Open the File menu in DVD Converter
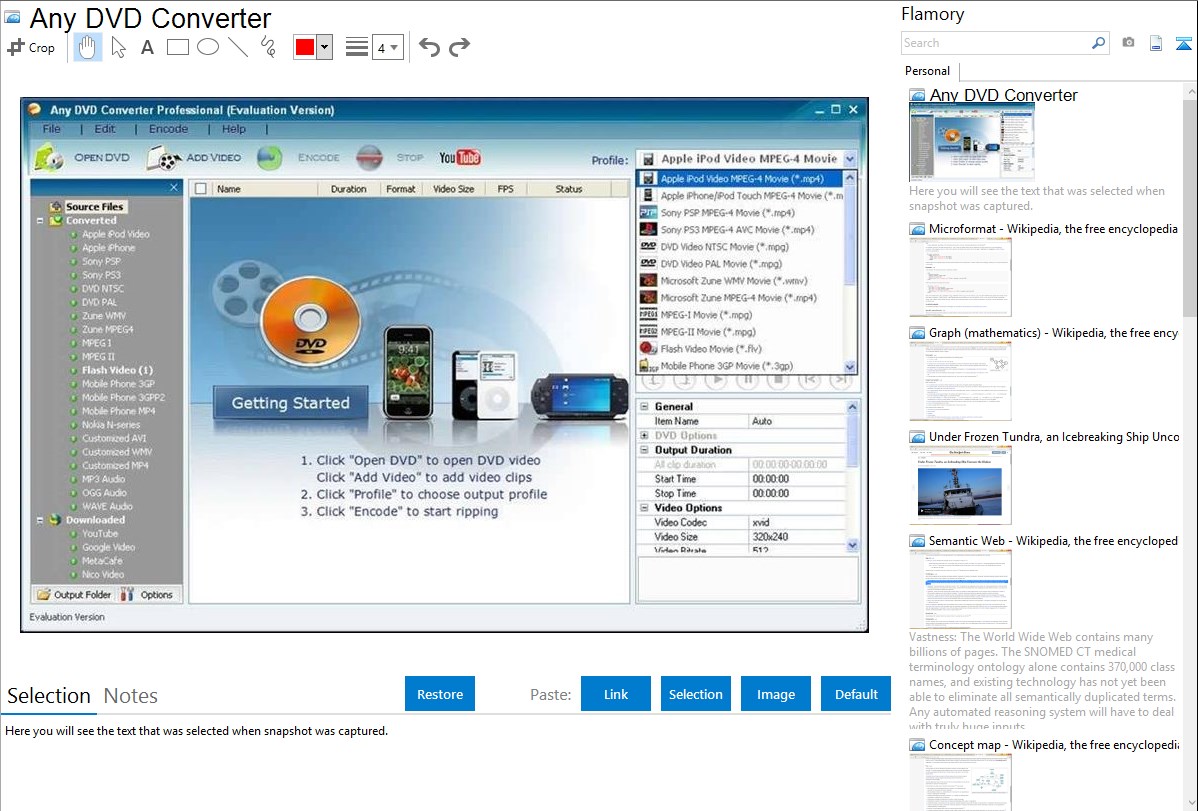The width and height of the screenshot is (1198, 811). click(x=51, y=128)
